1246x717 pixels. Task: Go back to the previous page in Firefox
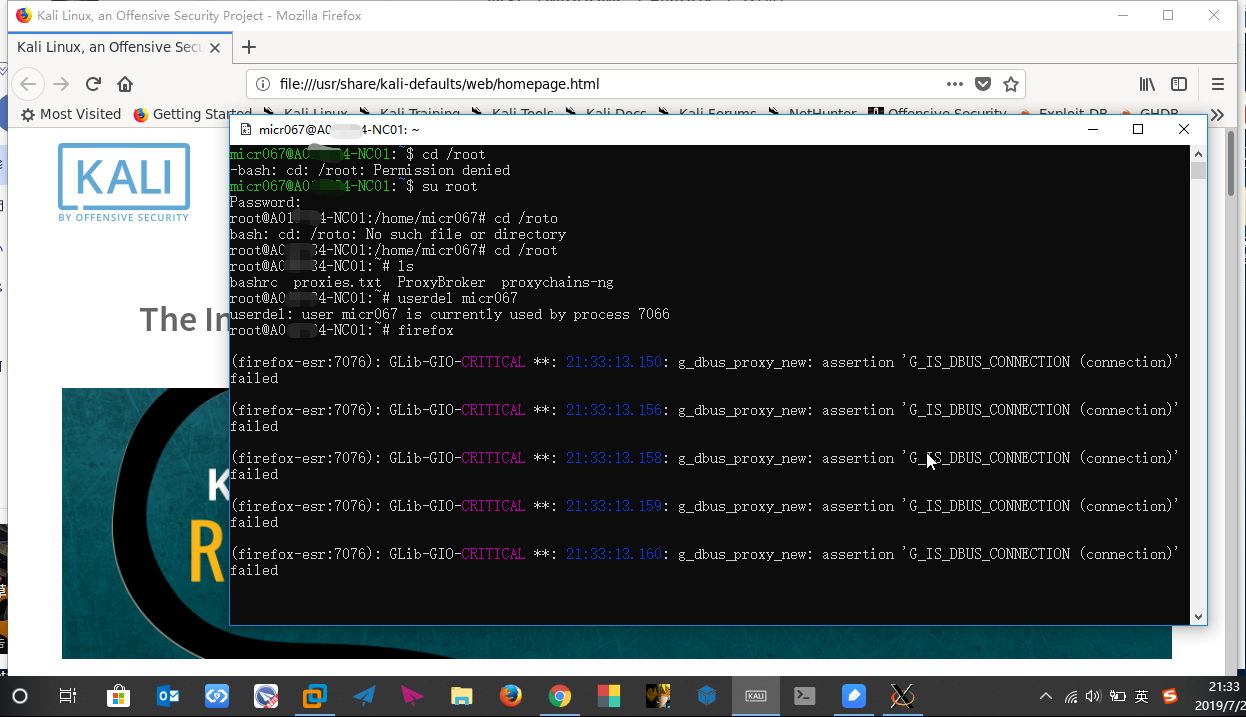pyautogui.click(x=29, y=84)
